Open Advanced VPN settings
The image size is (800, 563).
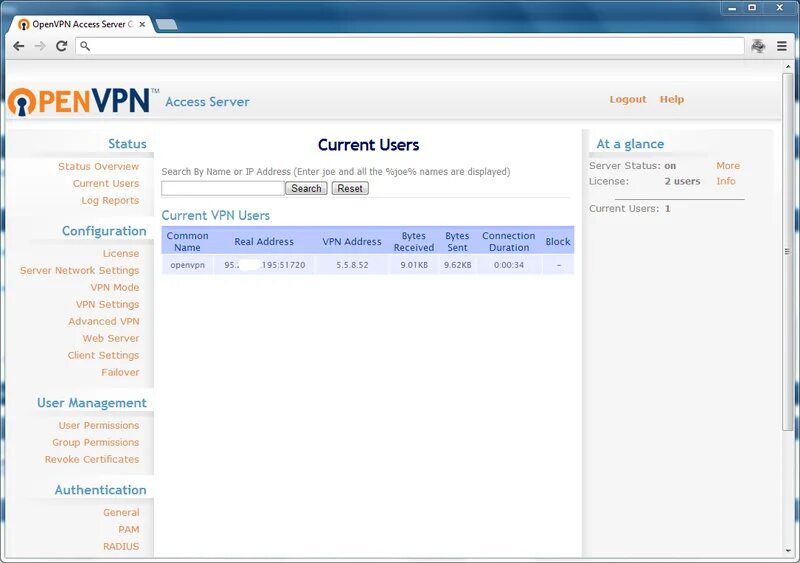click(x=104, y=321)
